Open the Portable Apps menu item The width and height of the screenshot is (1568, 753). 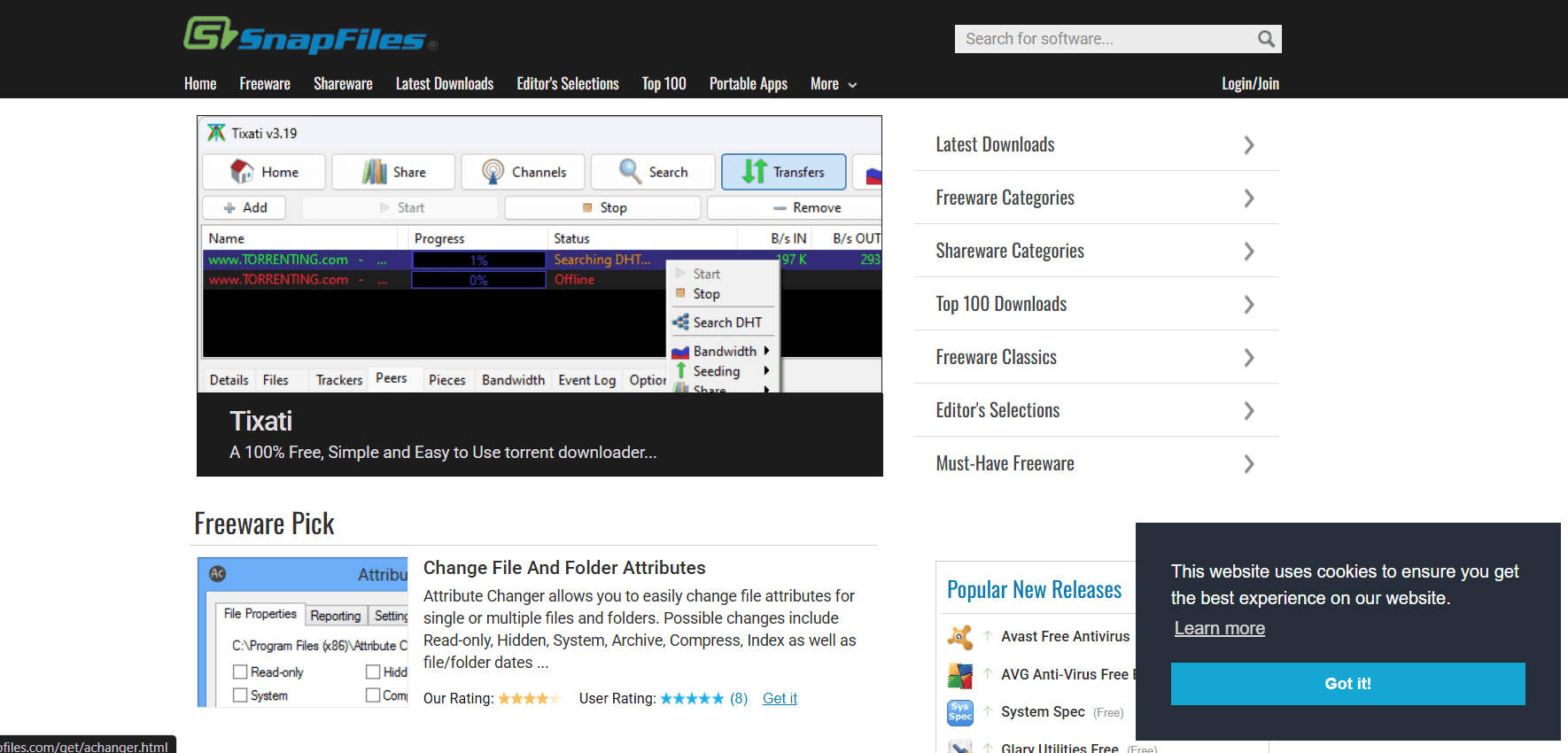coord(748,84)
